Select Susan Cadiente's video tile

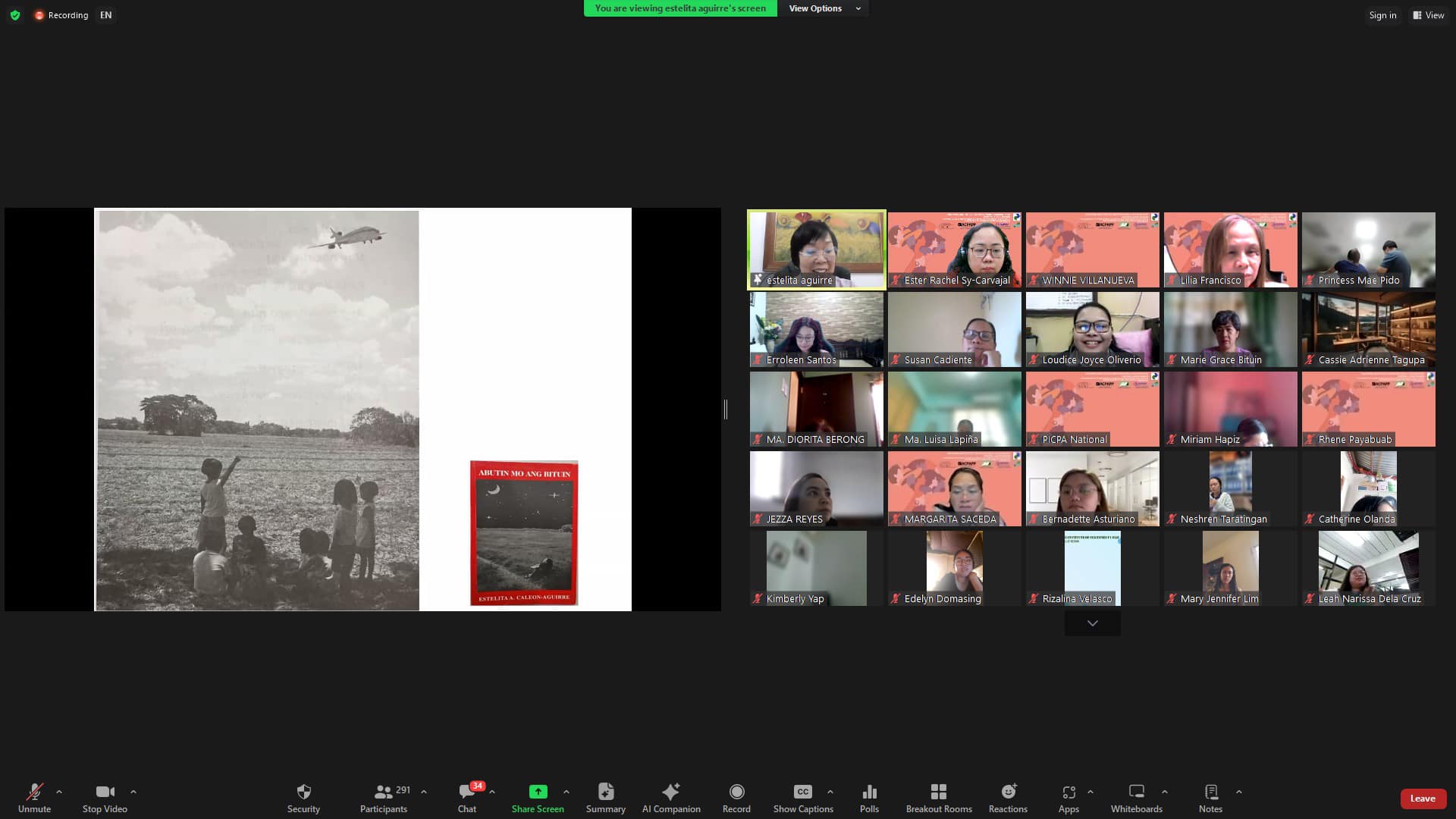coord(954,329)
